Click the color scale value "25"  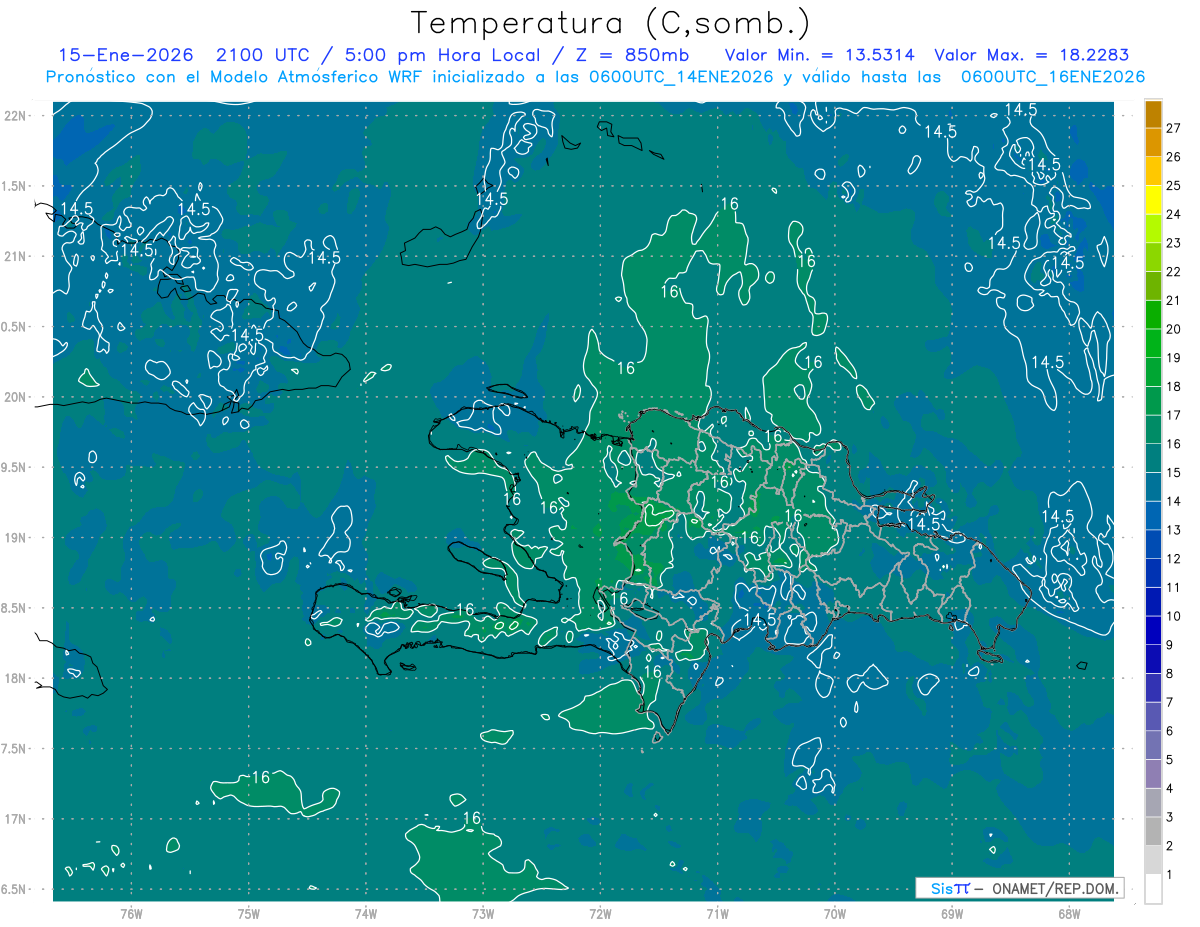pos(1174,186)
